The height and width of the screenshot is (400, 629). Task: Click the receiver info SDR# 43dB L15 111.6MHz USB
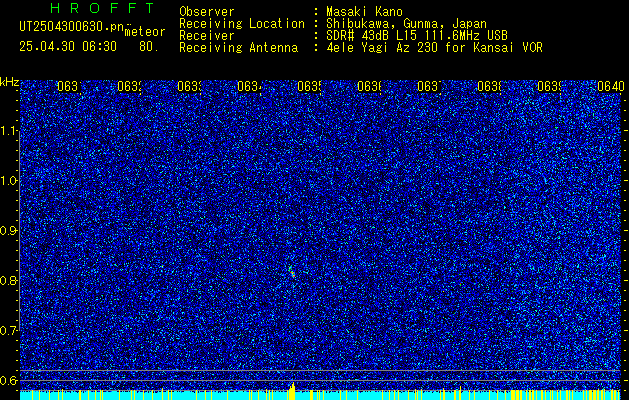pos(417,36)
